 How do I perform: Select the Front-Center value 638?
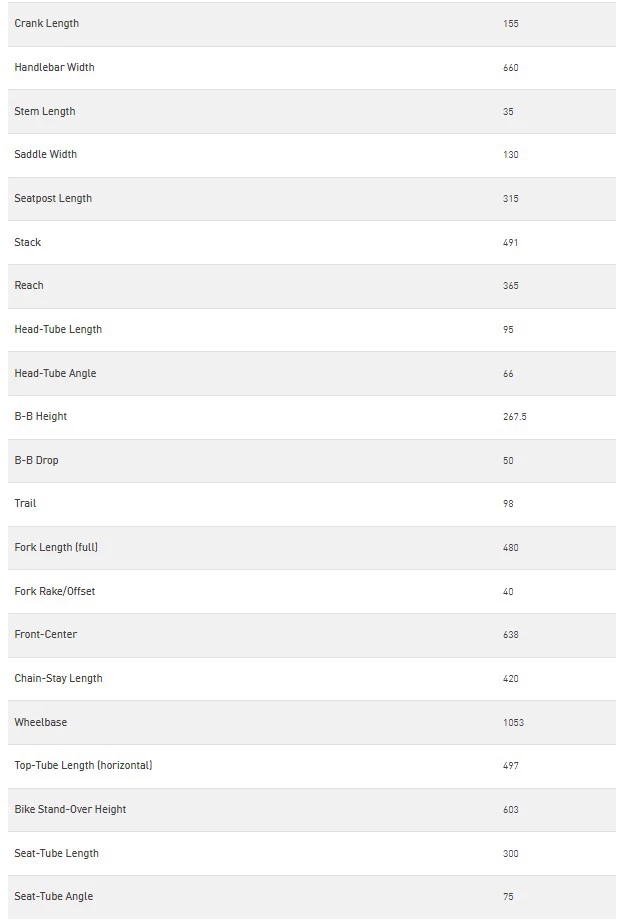pyautogui.click(x=511, y=635)
